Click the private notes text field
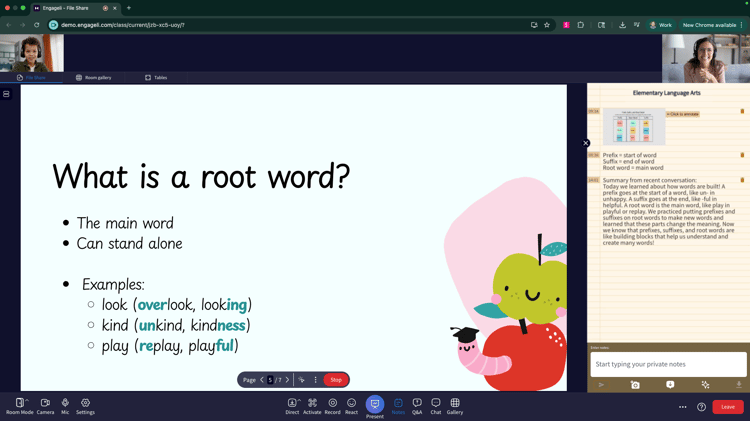This screenshot has width=750, height=421. click(x=668, y=364)
